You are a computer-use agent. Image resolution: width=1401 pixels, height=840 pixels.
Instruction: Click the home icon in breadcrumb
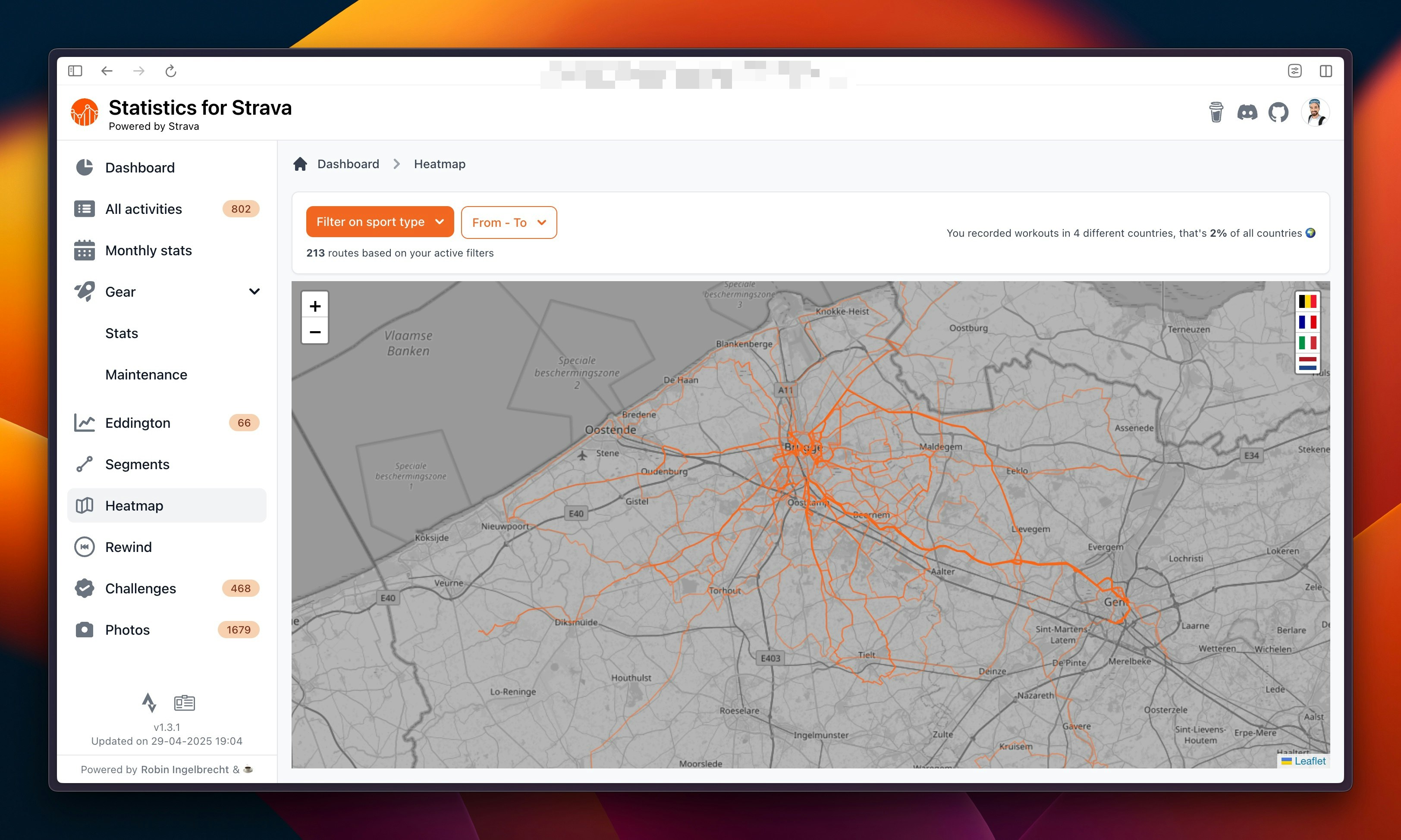[x=300, y=164]
